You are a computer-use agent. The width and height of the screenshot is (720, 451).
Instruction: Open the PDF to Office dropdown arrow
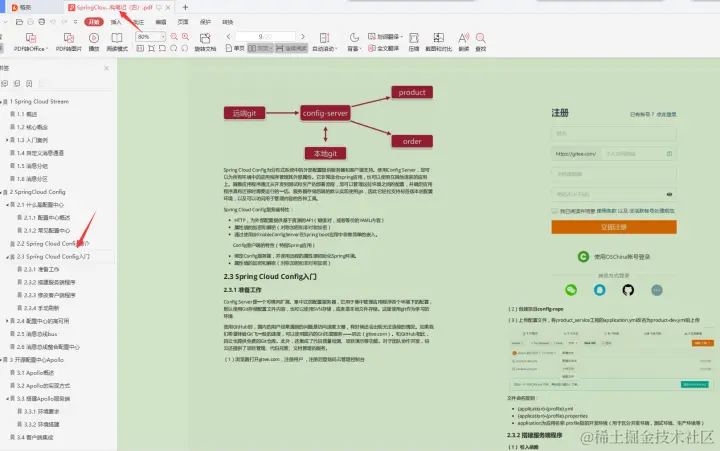(47, 49)
